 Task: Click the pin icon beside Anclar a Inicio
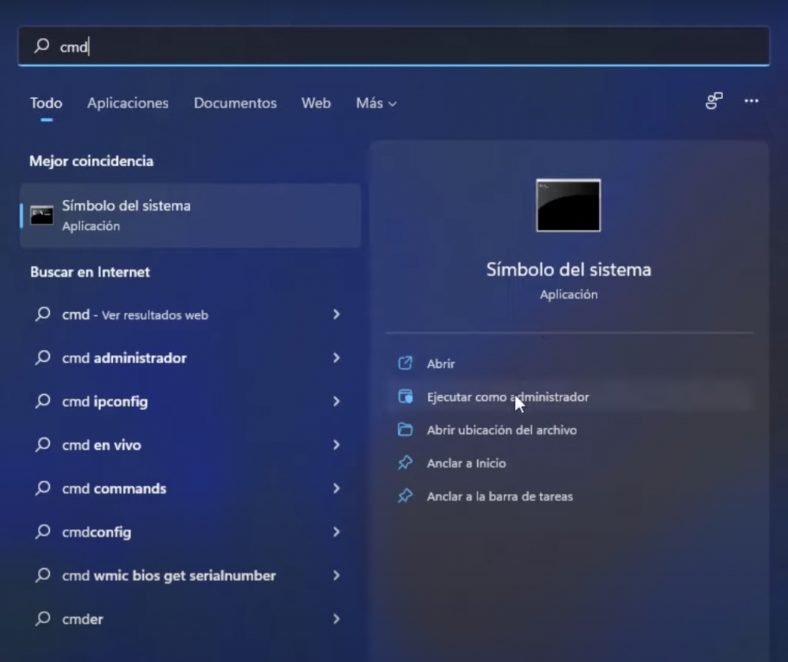click(405, 463)
